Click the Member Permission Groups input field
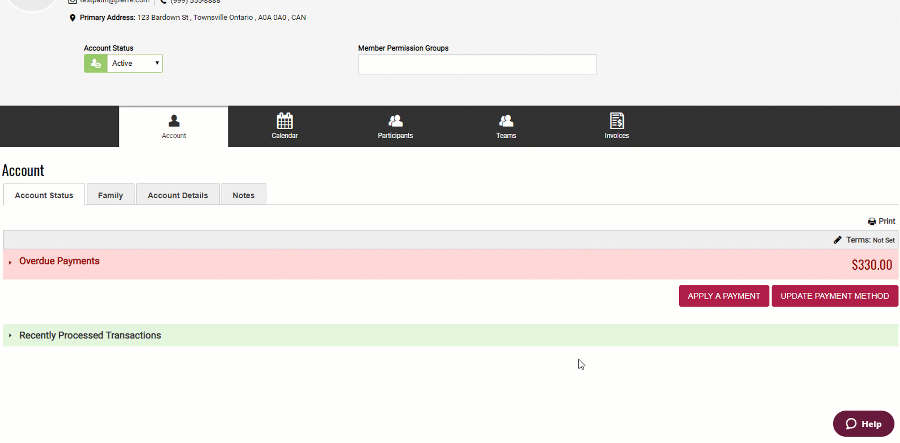 click(477, 64)
